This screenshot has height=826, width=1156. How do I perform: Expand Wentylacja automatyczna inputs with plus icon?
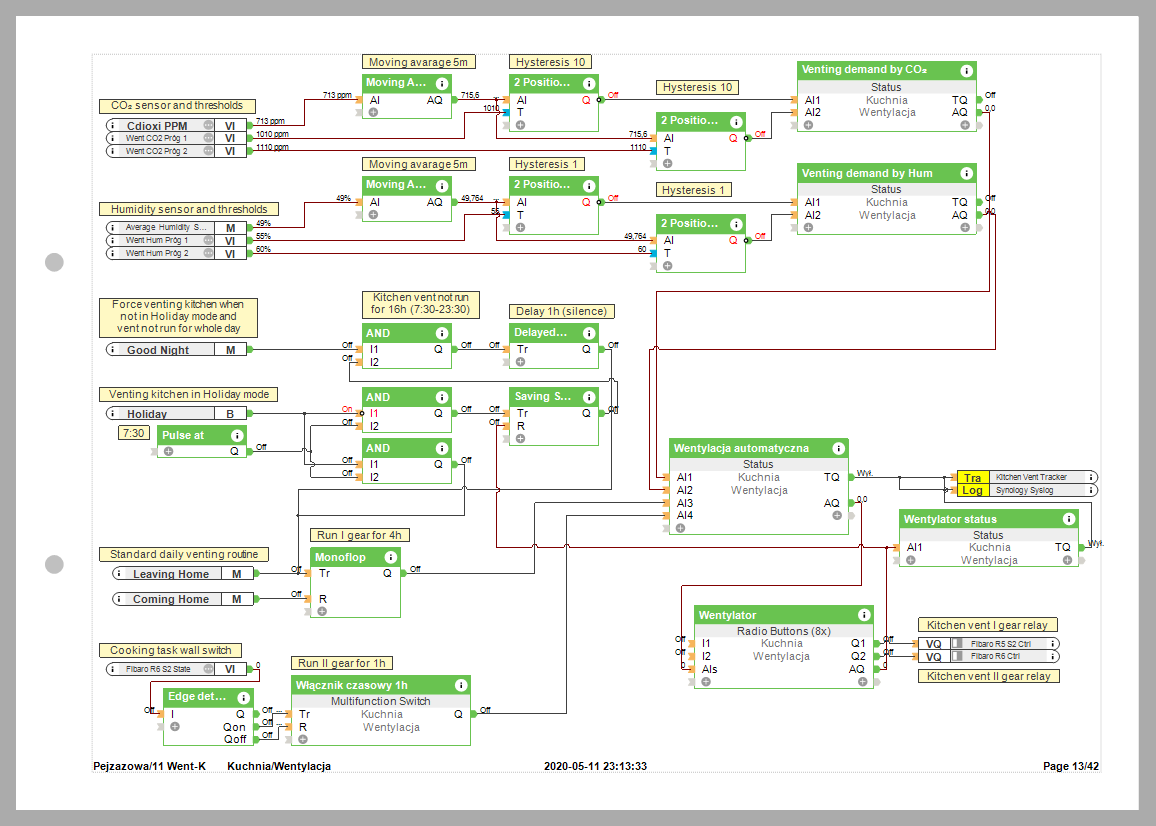680,528
